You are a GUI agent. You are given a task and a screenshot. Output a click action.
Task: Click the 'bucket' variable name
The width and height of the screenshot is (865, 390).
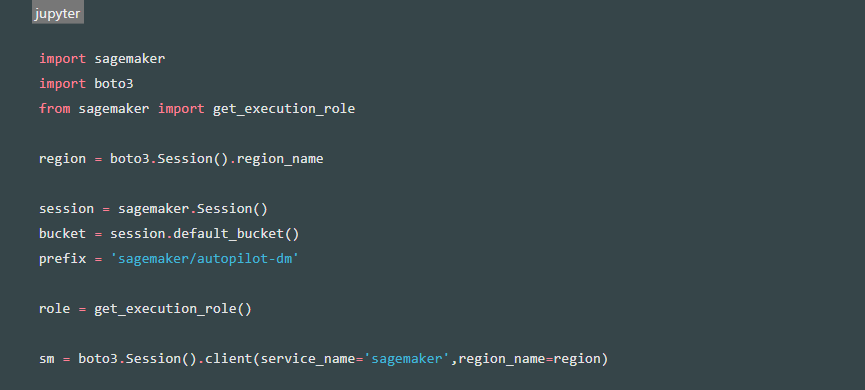62,234
